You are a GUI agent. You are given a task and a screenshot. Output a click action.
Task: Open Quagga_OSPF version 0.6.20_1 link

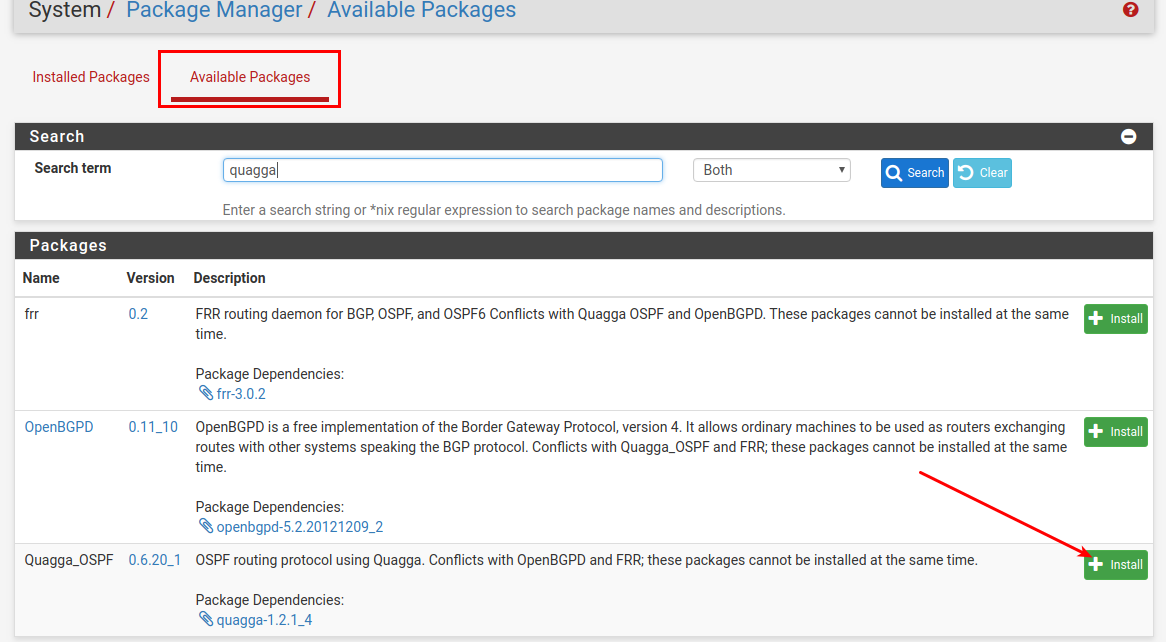point(155,560)
